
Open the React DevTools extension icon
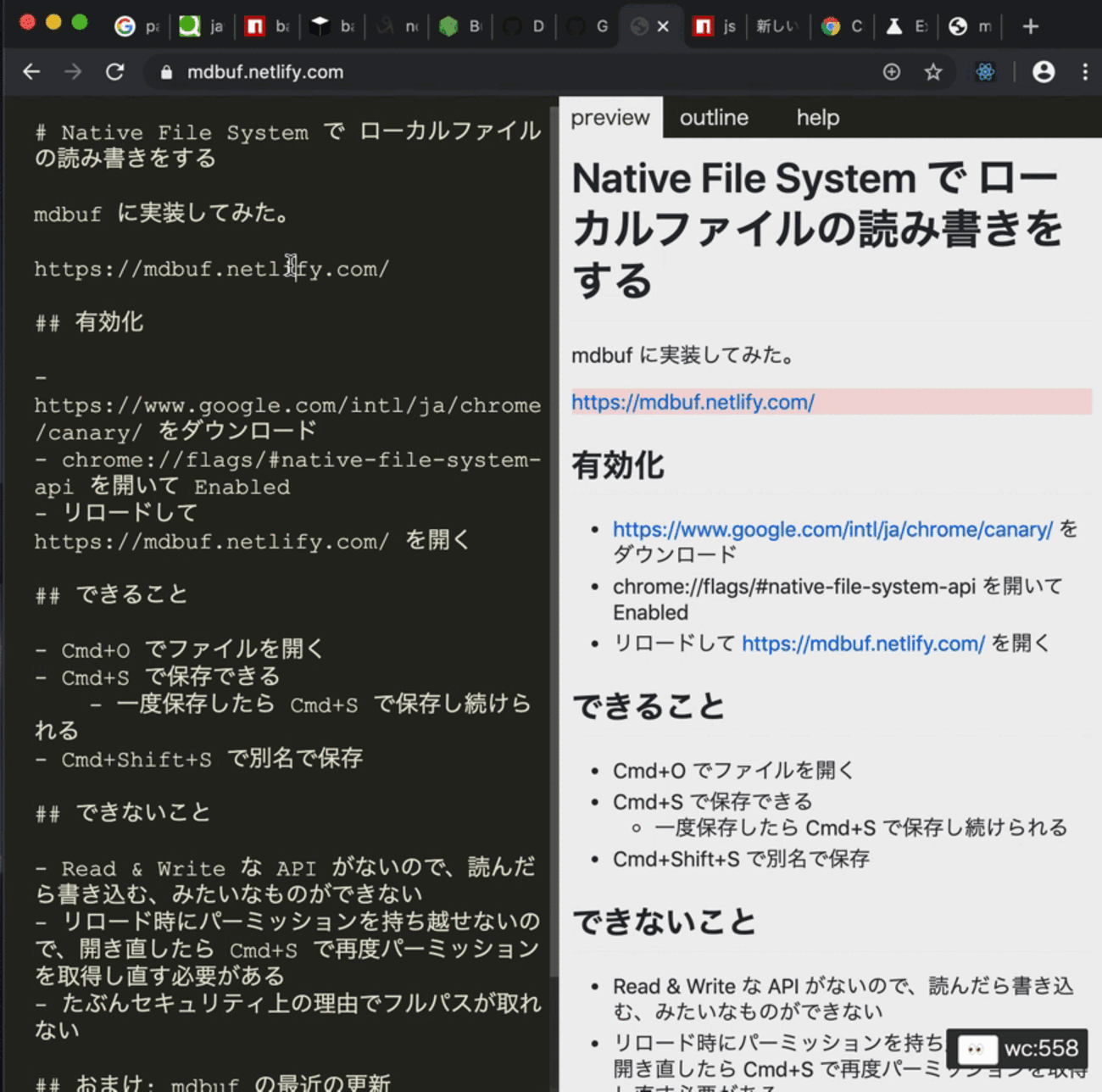click(x=985, y=72)
